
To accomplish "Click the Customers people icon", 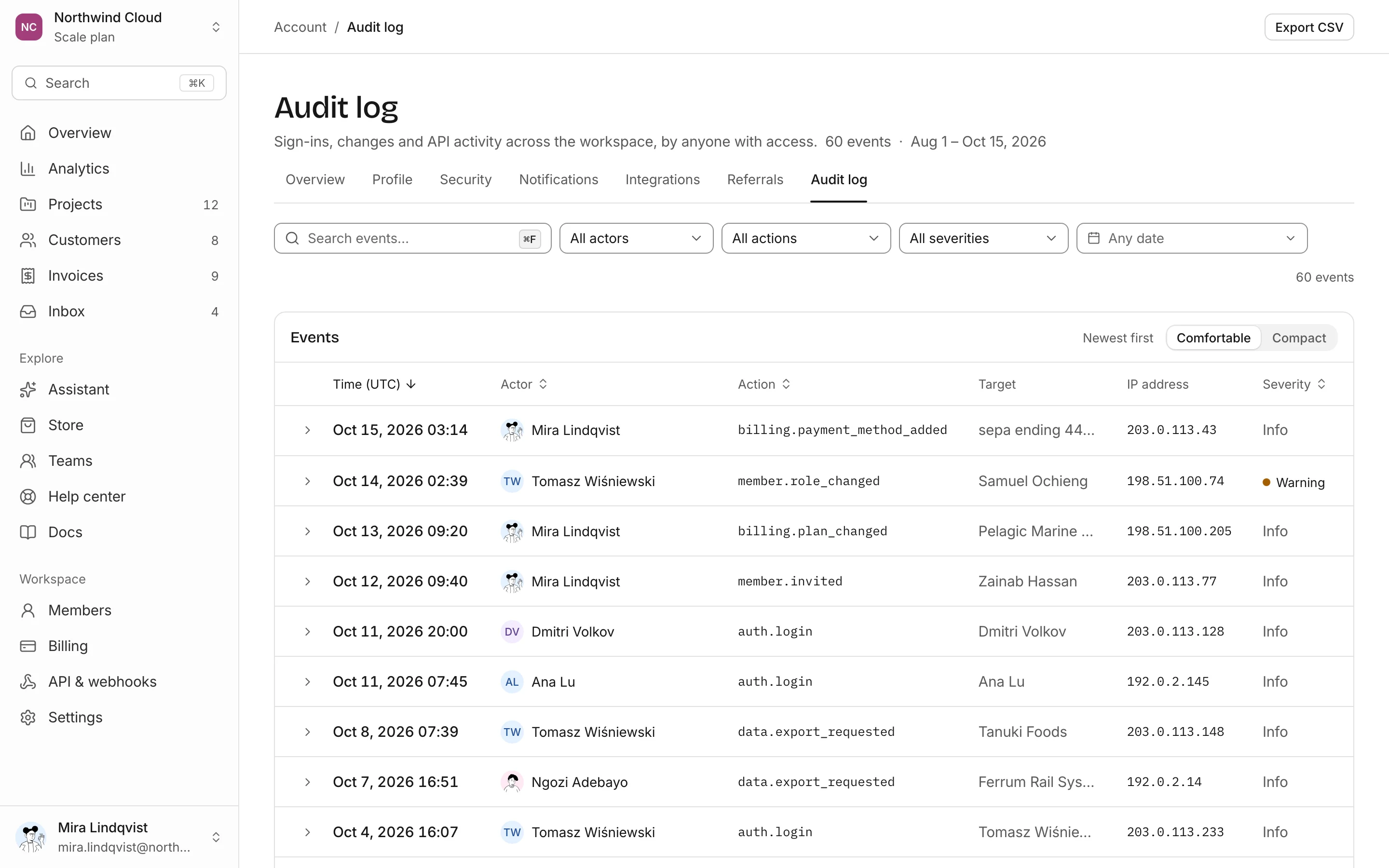I will [27, 240].
